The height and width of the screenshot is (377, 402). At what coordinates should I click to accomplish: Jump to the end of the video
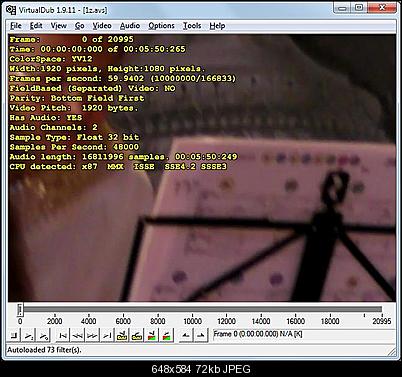point(107,335)
